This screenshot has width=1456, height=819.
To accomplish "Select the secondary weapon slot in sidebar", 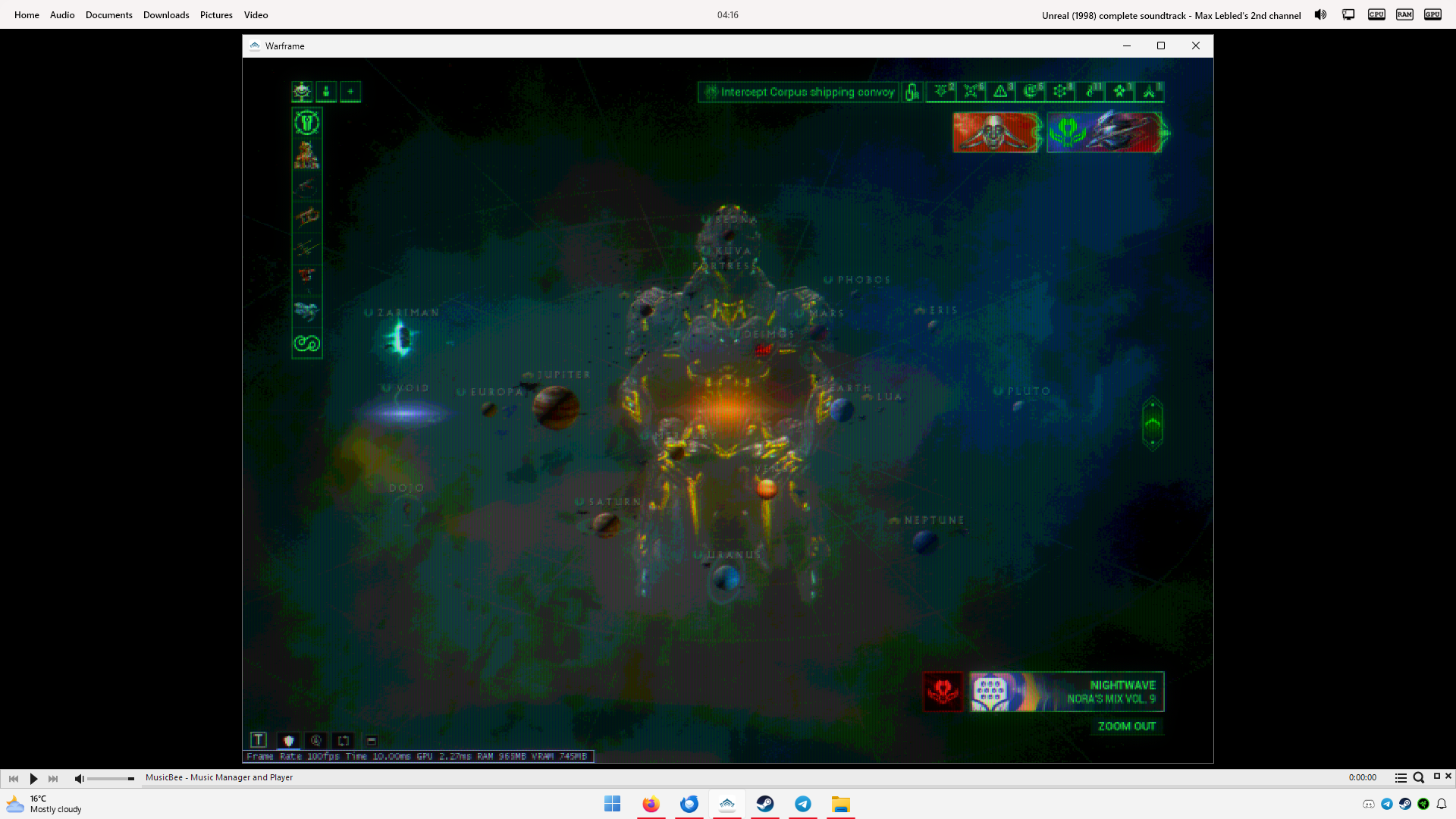I will tap(307, 218).
